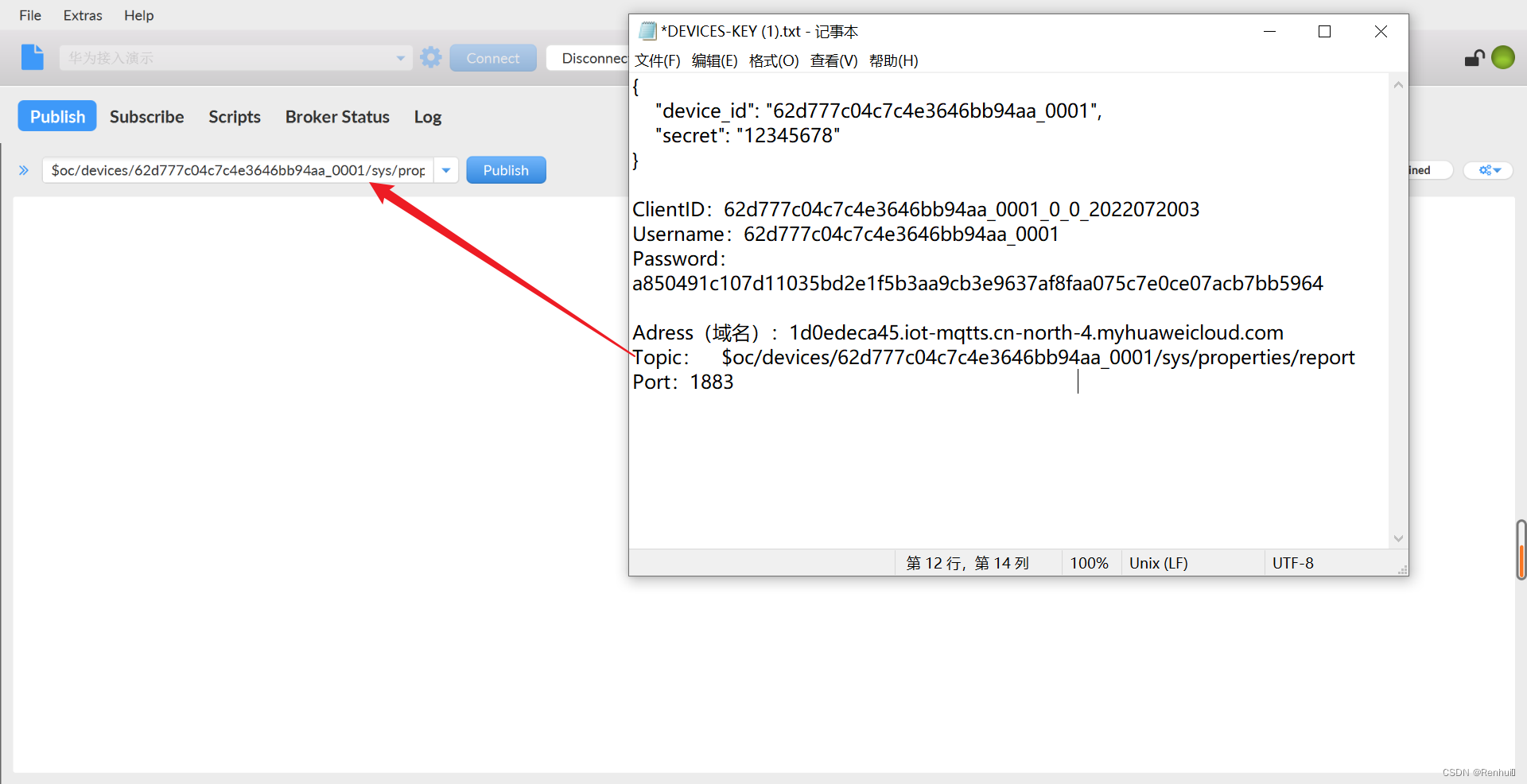
Task: Click the publish topic input field
Action: tap(238, 170)
